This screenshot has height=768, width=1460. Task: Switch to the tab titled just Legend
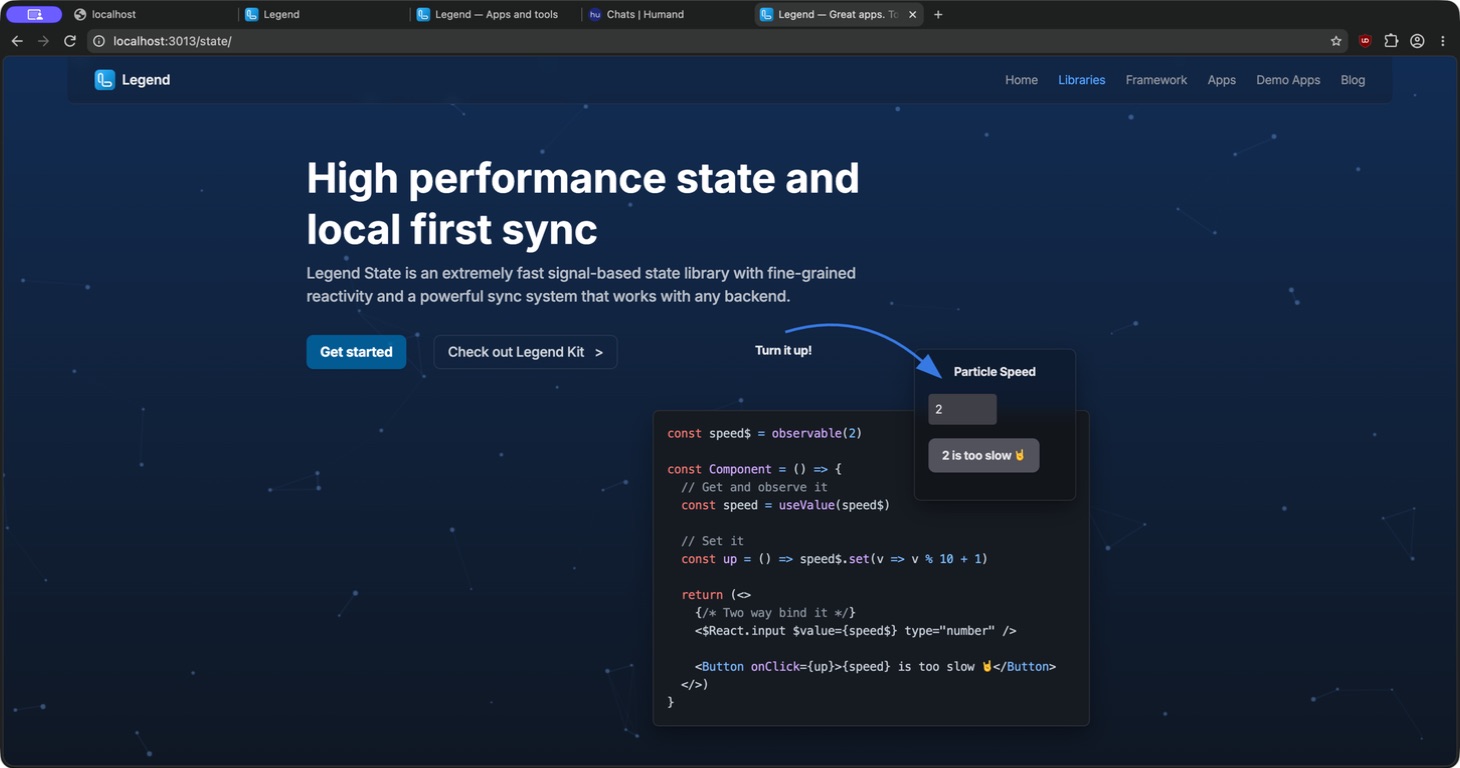coord(323,15)
